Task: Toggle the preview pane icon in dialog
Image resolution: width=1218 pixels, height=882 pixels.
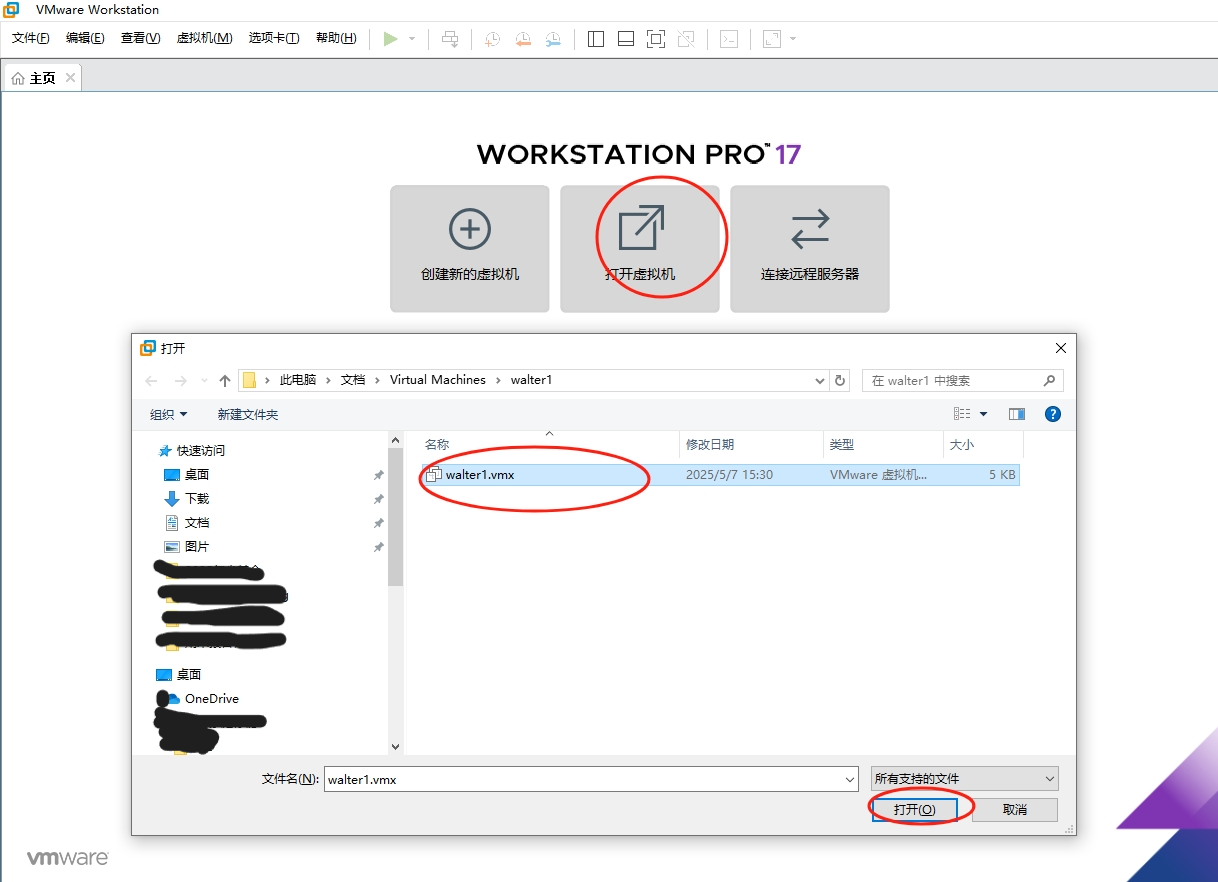Action: [x=1017, y=414]
